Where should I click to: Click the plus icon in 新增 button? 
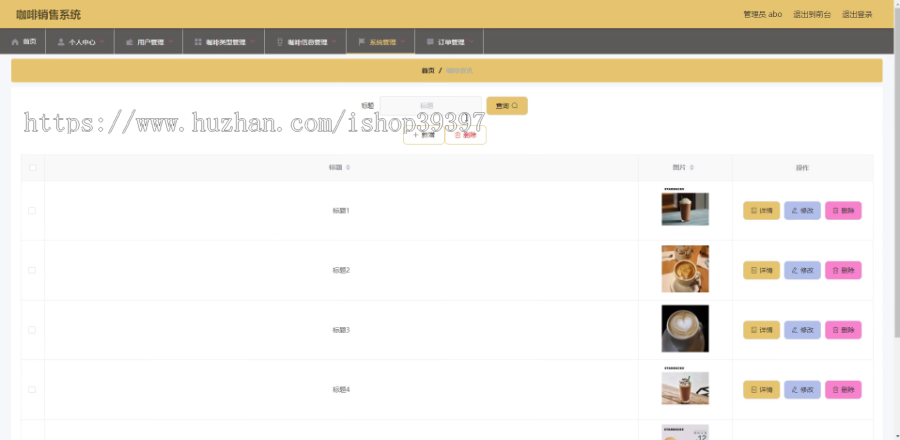pyautogui.click(x=416, y=135)
